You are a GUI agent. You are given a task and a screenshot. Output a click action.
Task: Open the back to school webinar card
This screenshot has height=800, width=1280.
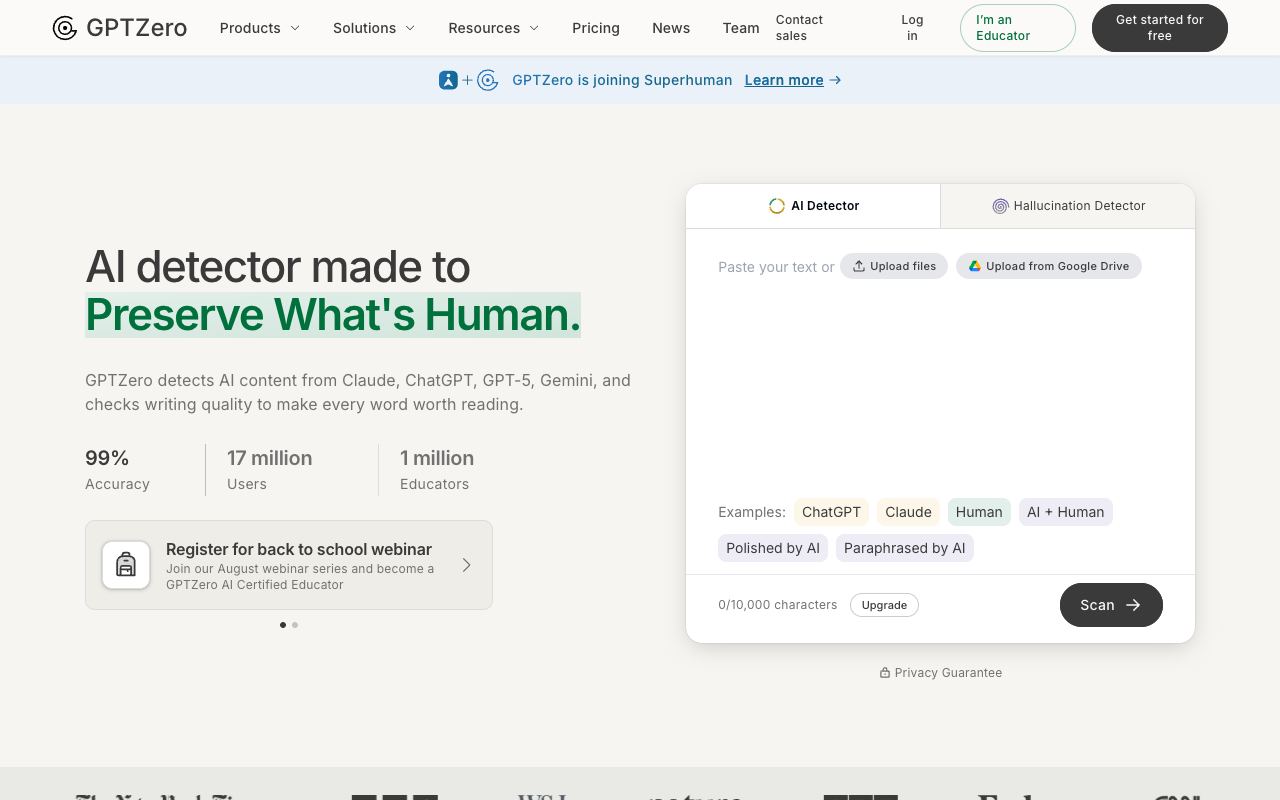[x=289, y=565]
